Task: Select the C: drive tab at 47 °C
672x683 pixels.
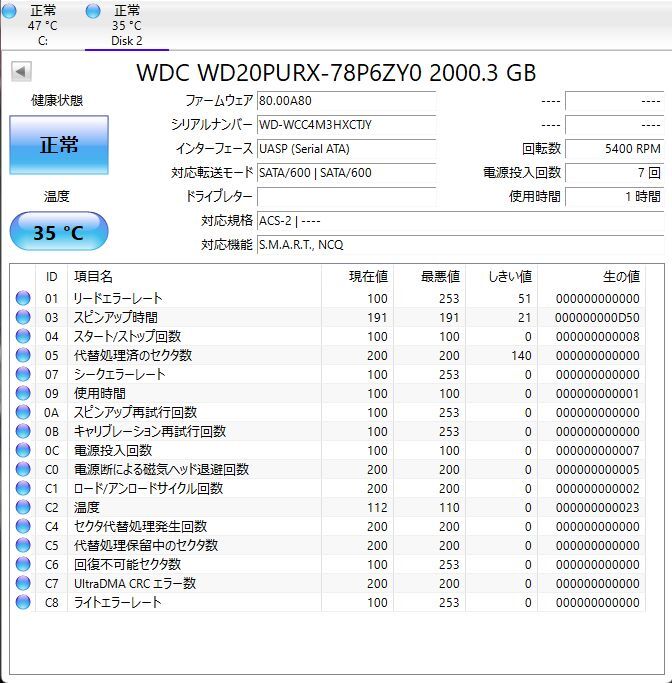Action: click(x=42, y=25)
